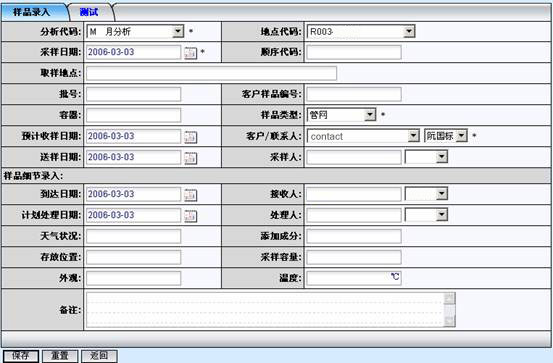Open the contact customer dropdown
The image size is (553, 363).
tap(413, 136)
